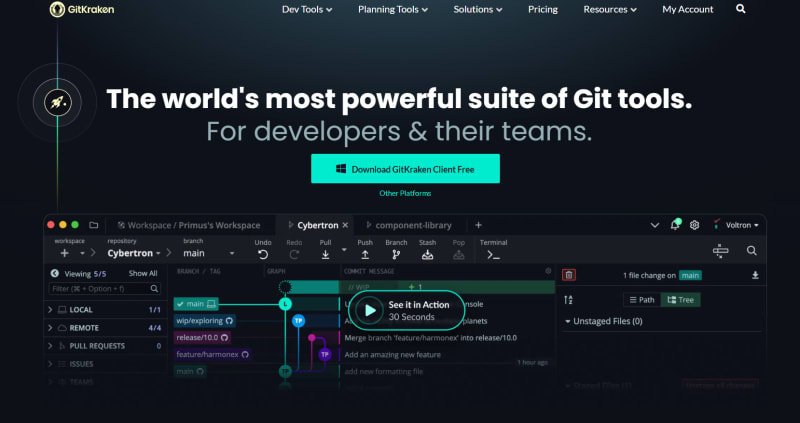The width and height of the screenshot is (800, 423).
Task: Open the workspace dropdown arrow
Action: point(82,253)
